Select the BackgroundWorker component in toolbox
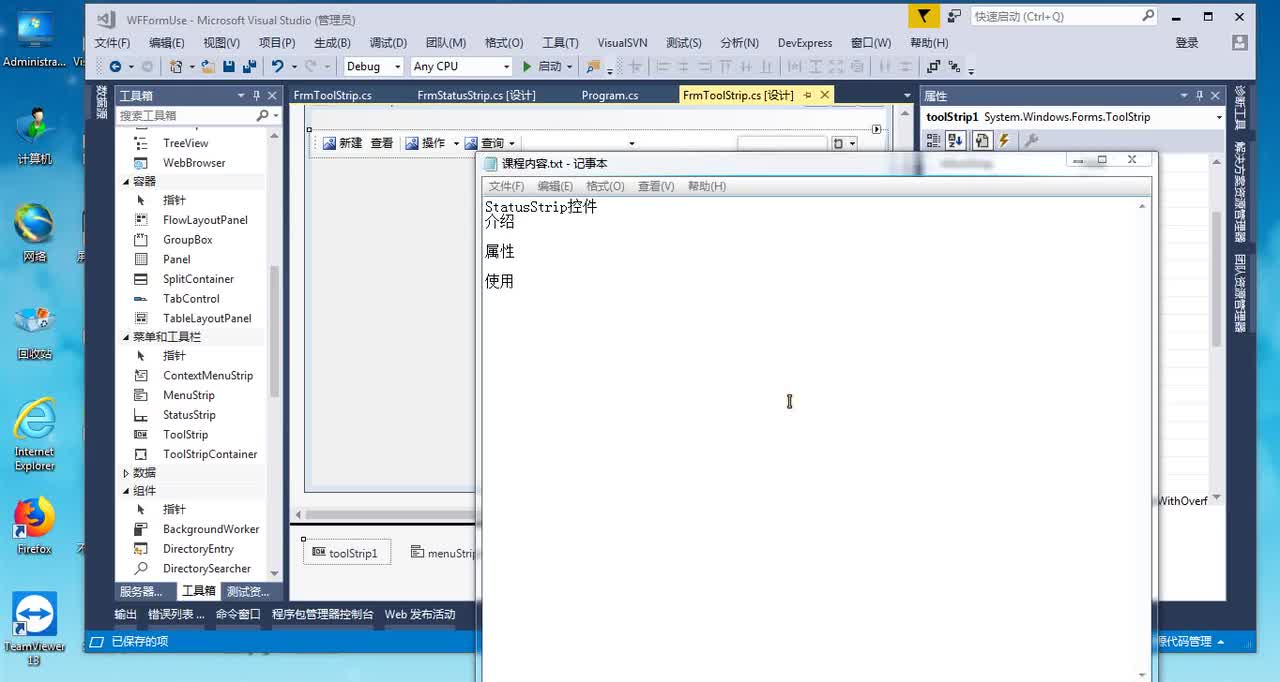Screen dimensions: 1280x682 coord(211,529)
